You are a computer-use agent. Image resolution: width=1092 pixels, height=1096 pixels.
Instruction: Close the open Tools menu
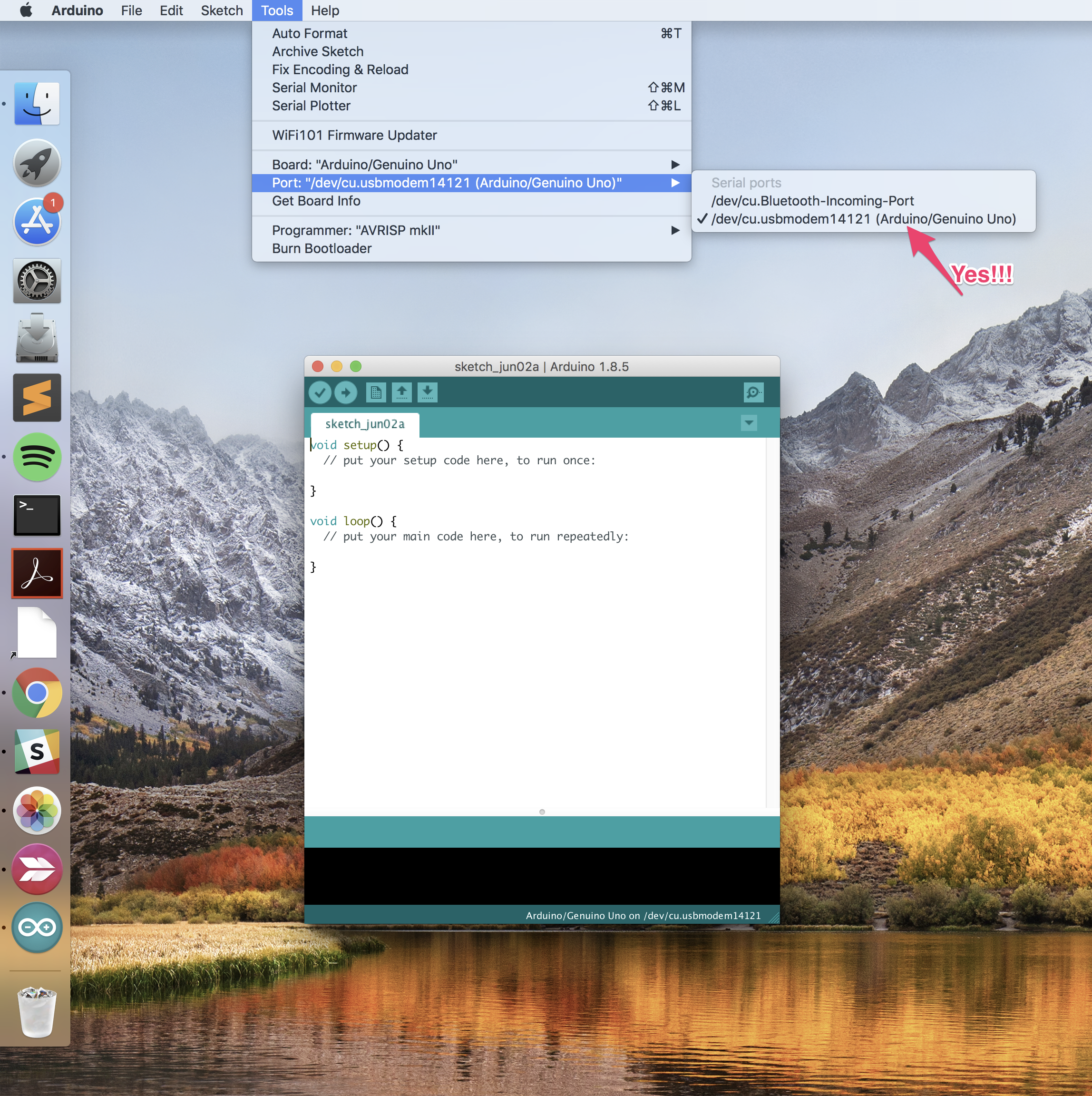click(x=277, y=10)
